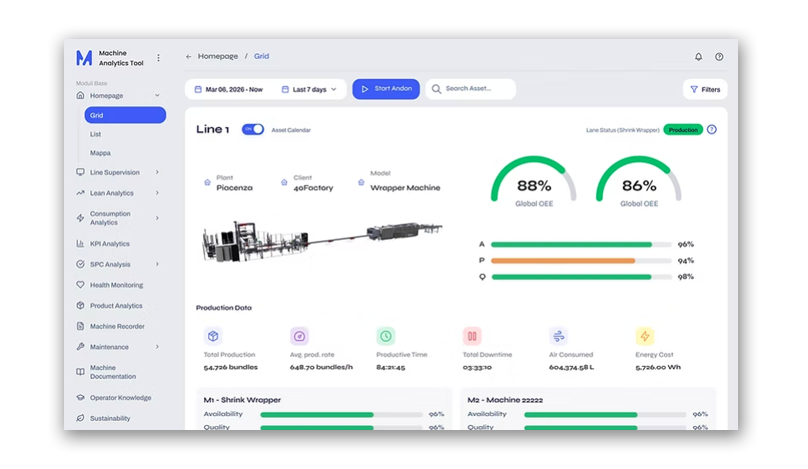This screenshot has width=808, height=469.
Task: Click the info icon next to Production badge
Action: point(712,129)
